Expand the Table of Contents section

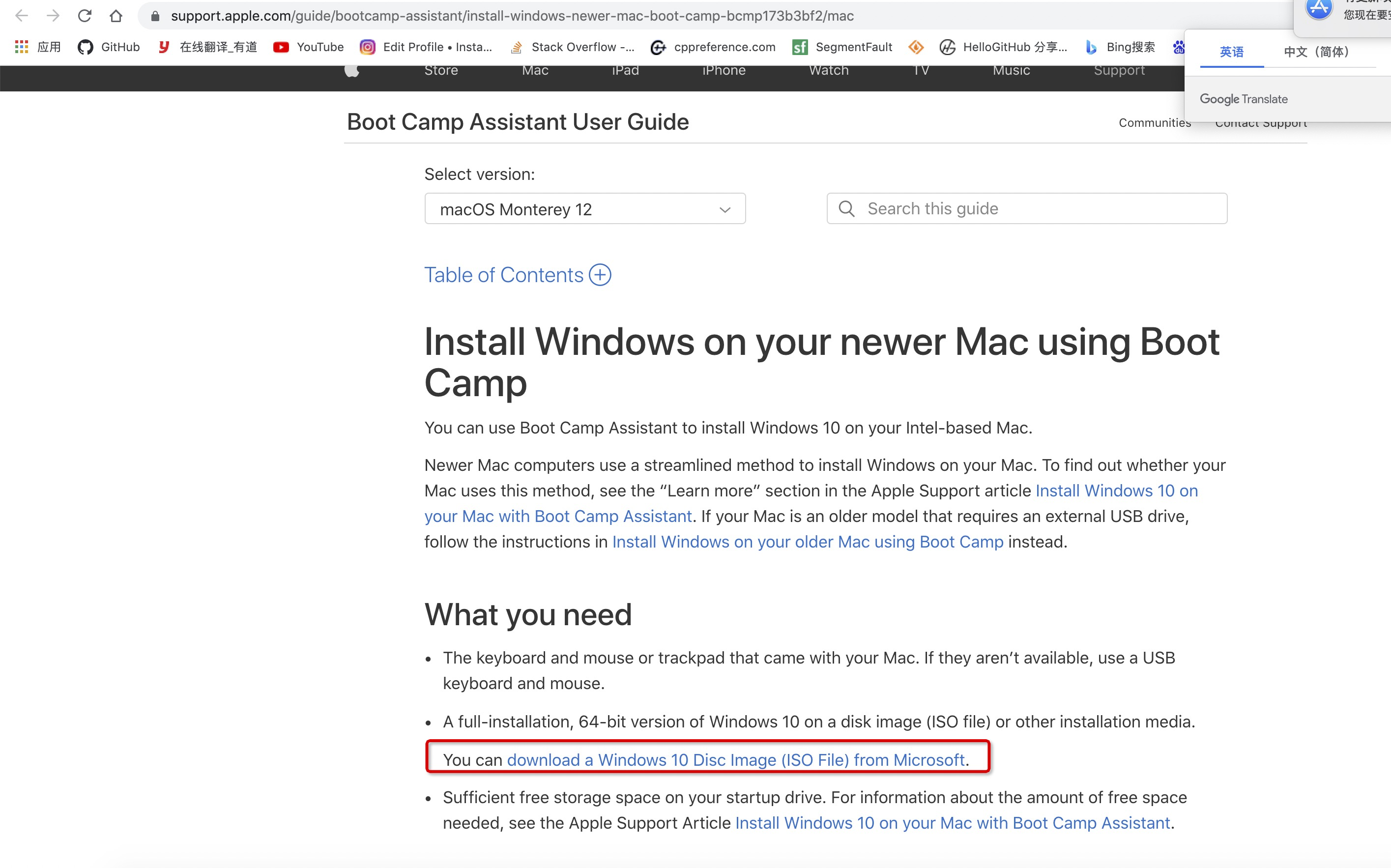pyautogui.click(x=600, y=274)
